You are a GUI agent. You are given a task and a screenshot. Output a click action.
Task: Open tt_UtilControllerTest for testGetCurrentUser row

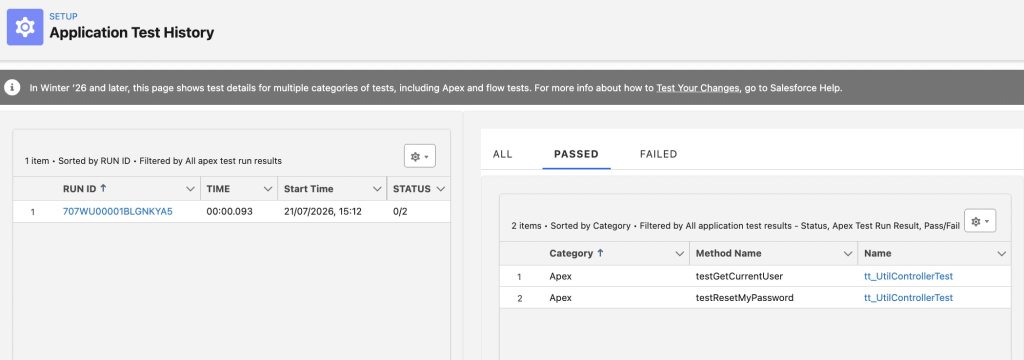point(908,276)
